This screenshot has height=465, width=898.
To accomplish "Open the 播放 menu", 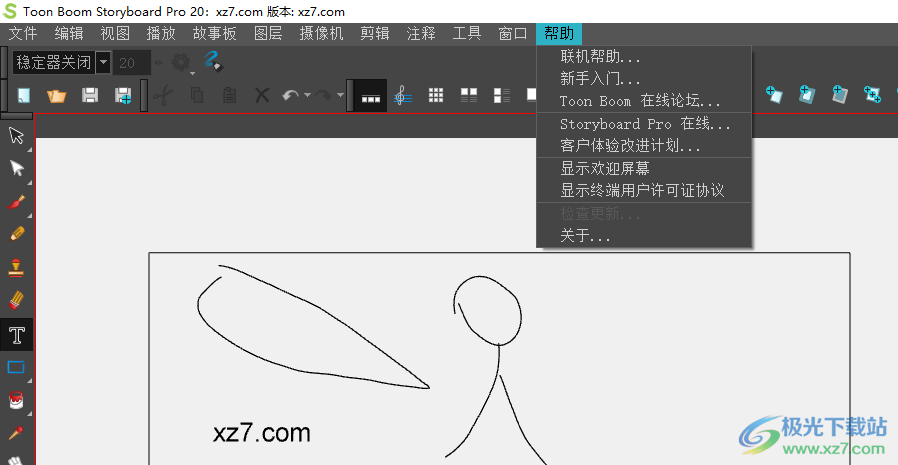I will pyautogui.click(x=161, y=34).
